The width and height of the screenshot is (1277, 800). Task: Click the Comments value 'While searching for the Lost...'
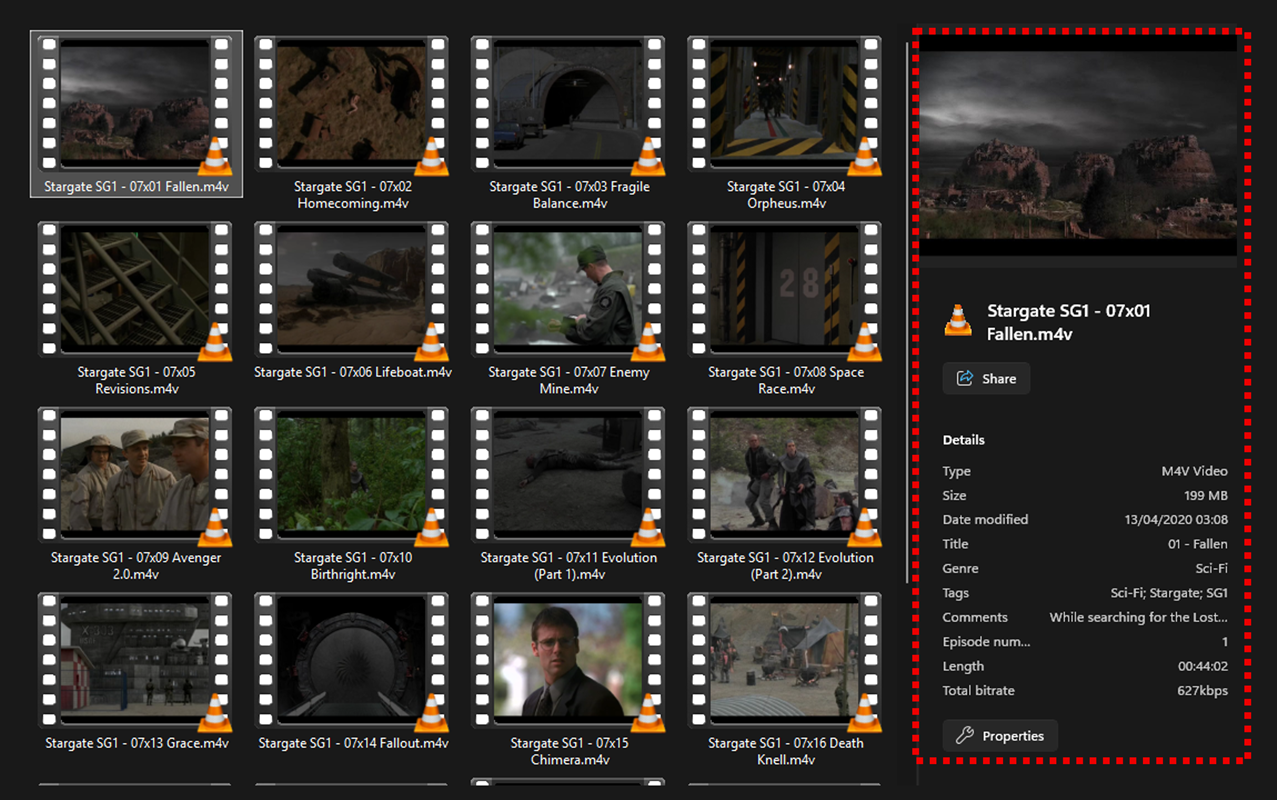click(x=1138, y=617)
